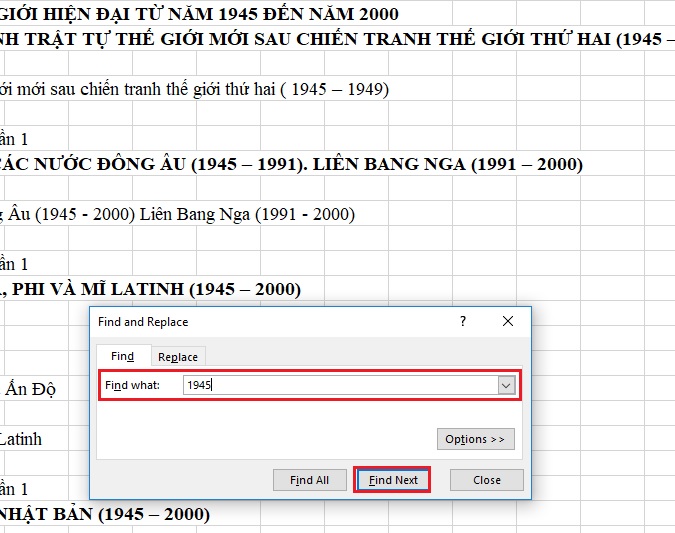Select the cell starting 'NH TRẬT TỰ THẾ GIỚI MỚI'
The image size is (675, 533).
[x=338, y=39]
